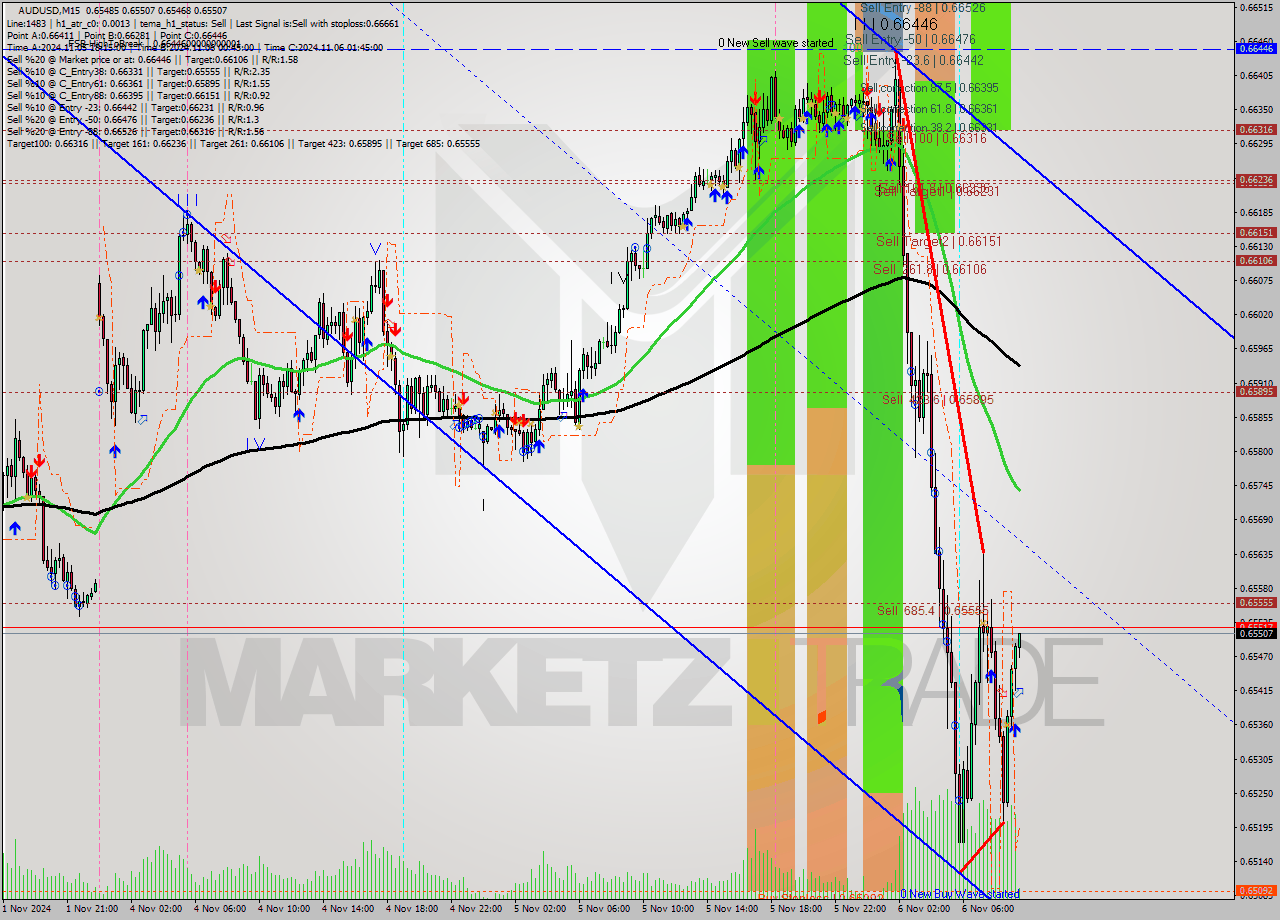1280x920 pixels.
Task: Click the 'Sell correction 61.8 | 0.66361' label
Action: [929, 108]
